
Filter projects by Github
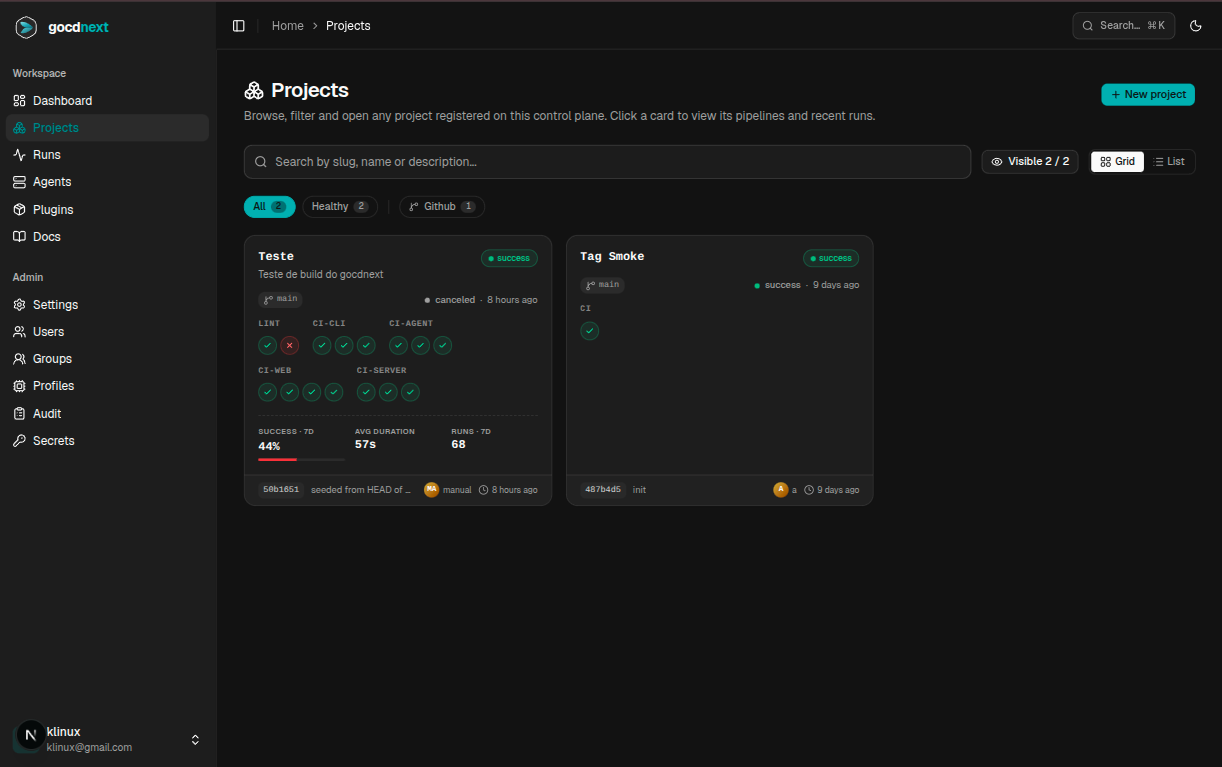(x=442, y=207)
